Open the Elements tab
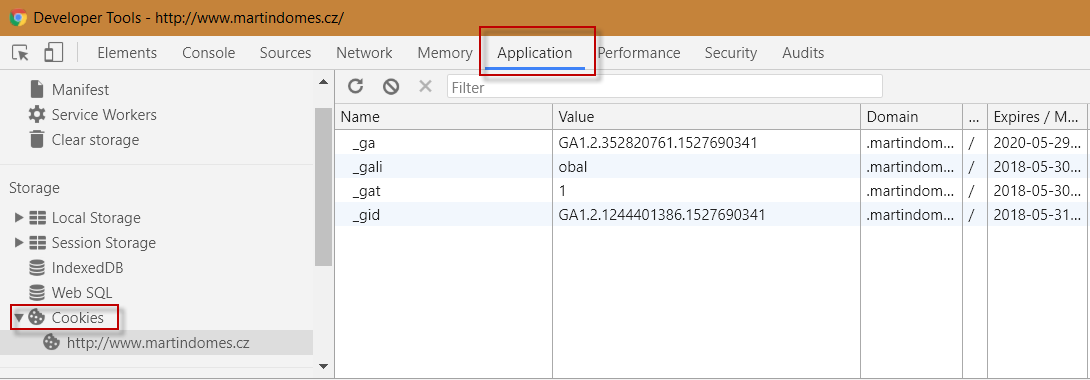Screen dimensions: 1090x380 pyautogui.click(x=127, y=53)
